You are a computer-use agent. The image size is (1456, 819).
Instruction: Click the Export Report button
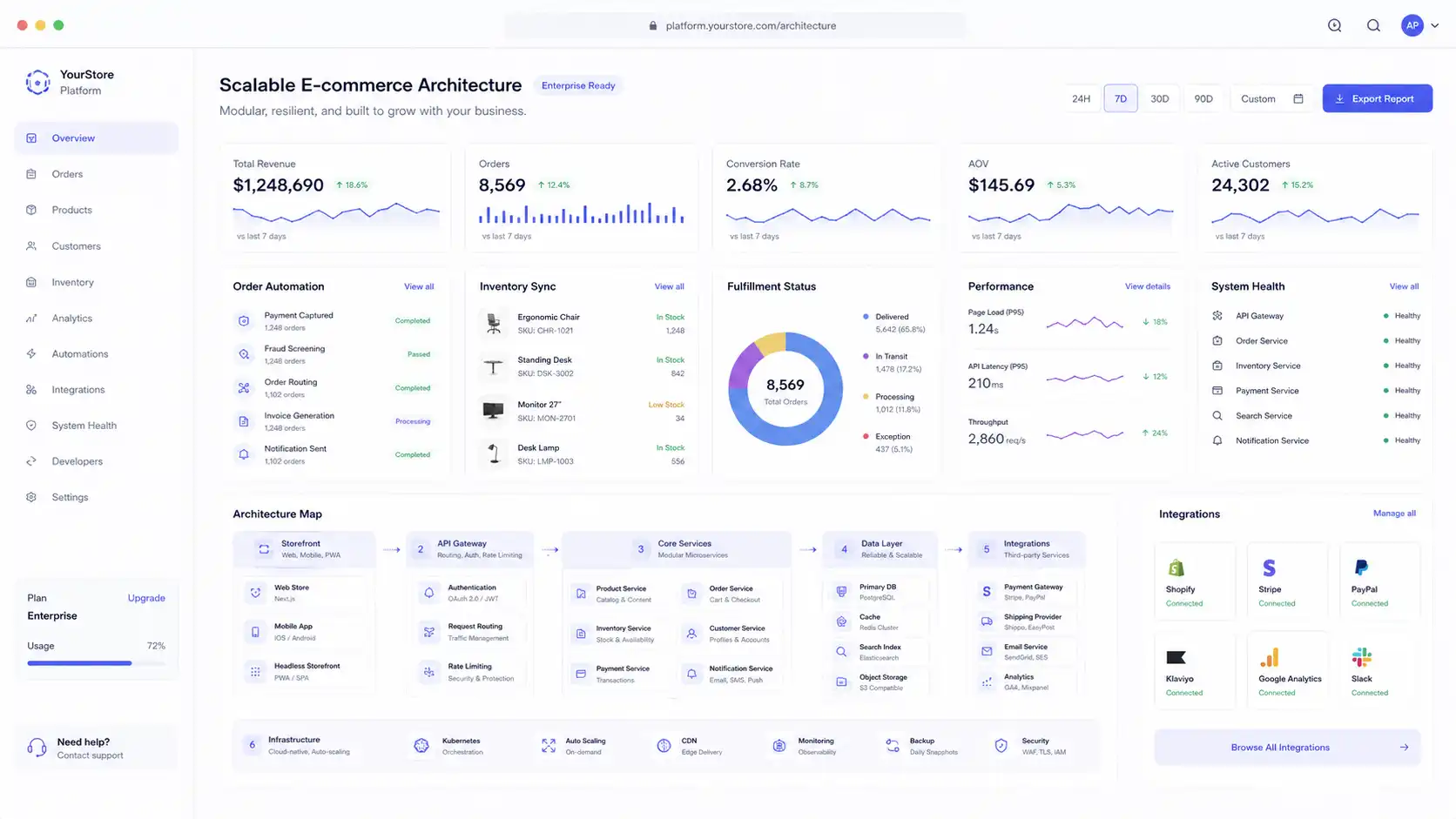(1377, 98)
